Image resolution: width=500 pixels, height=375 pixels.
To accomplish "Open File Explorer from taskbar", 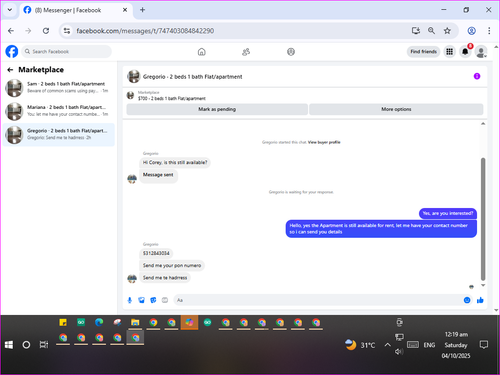I will 135,322.
